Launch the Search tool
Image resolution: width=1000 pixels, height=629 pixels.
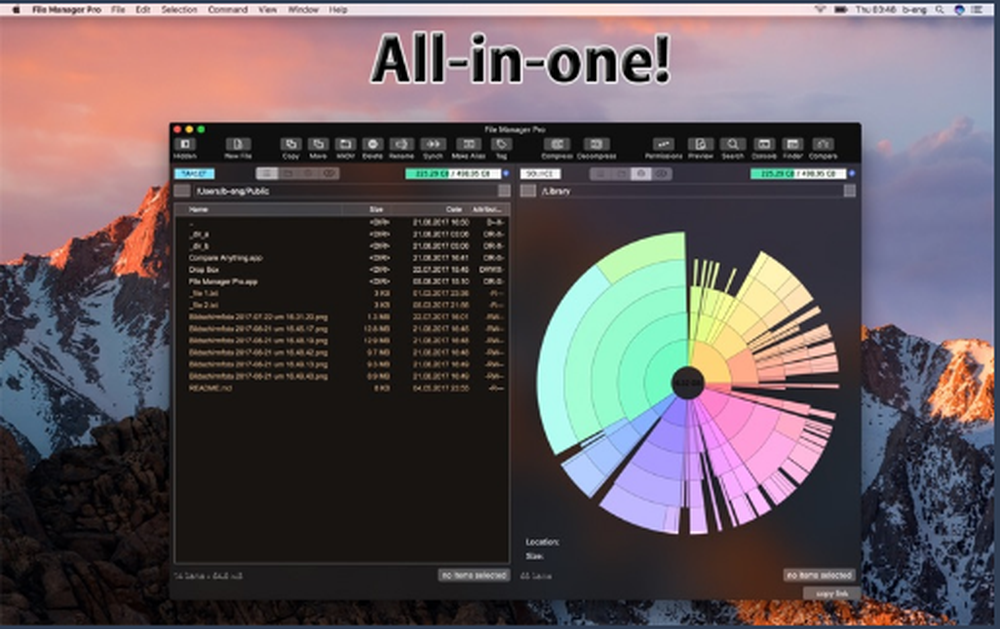pyautogui.click(x=732, y=146)
